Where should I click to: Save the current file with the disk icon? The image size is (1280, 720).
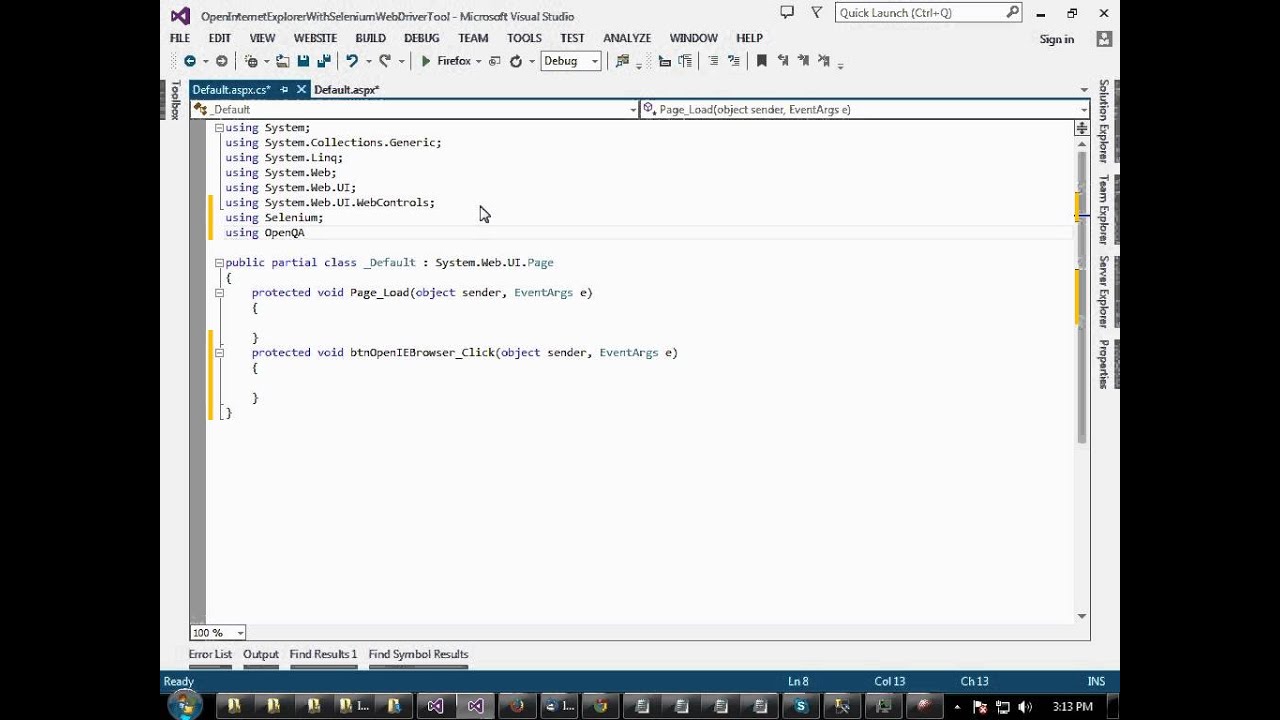pos(303,61)
